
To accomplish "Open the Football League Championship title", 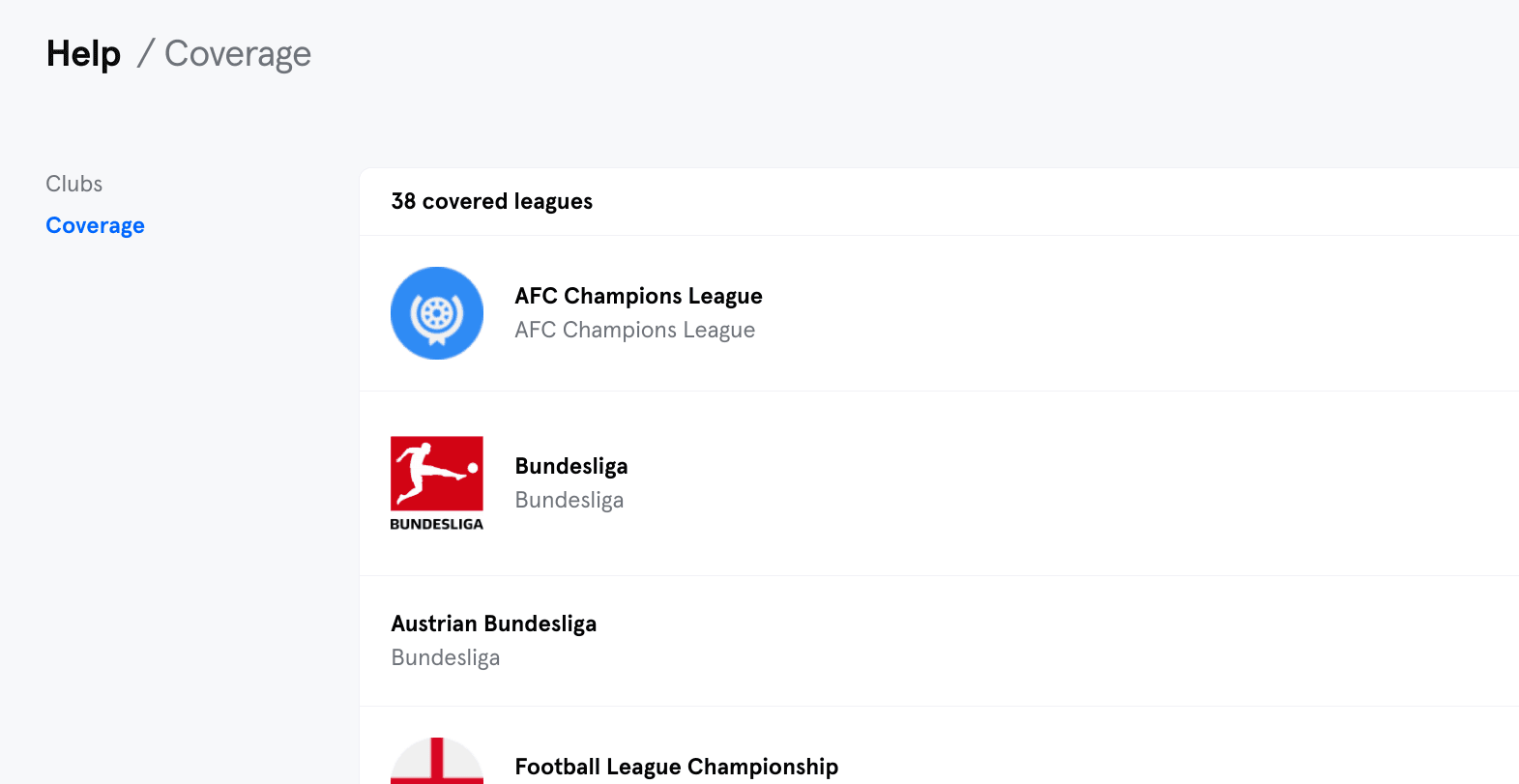I will pos(677,767).
